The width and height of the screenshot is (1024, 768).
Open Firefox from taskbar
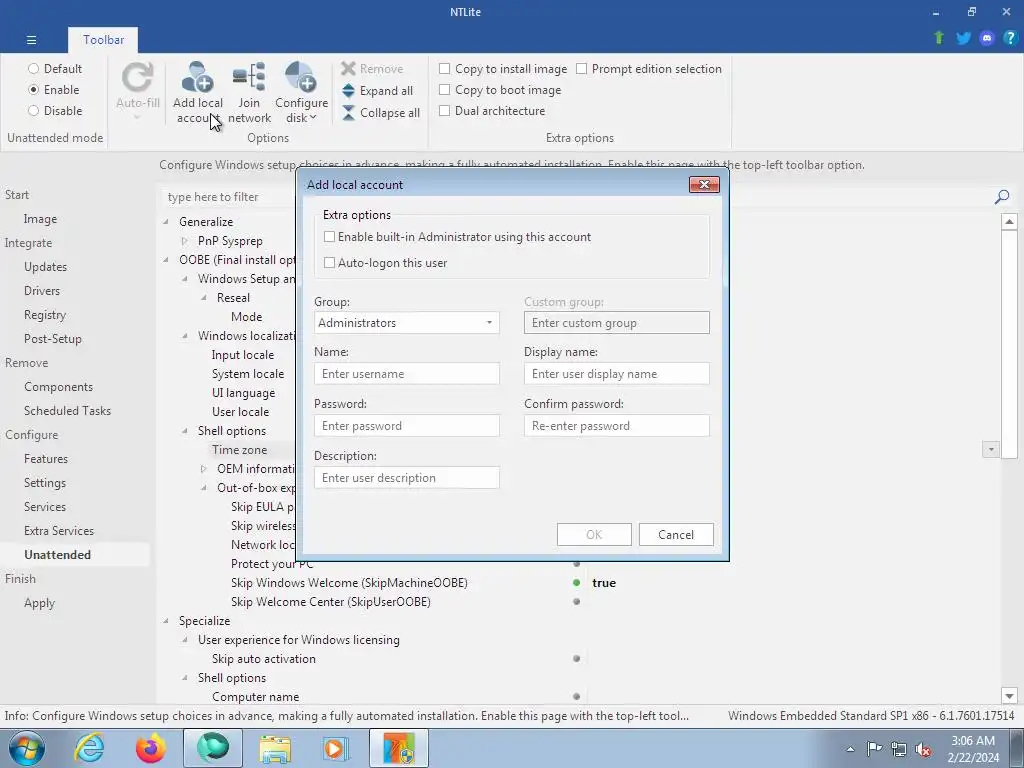[x=150, y=748]
